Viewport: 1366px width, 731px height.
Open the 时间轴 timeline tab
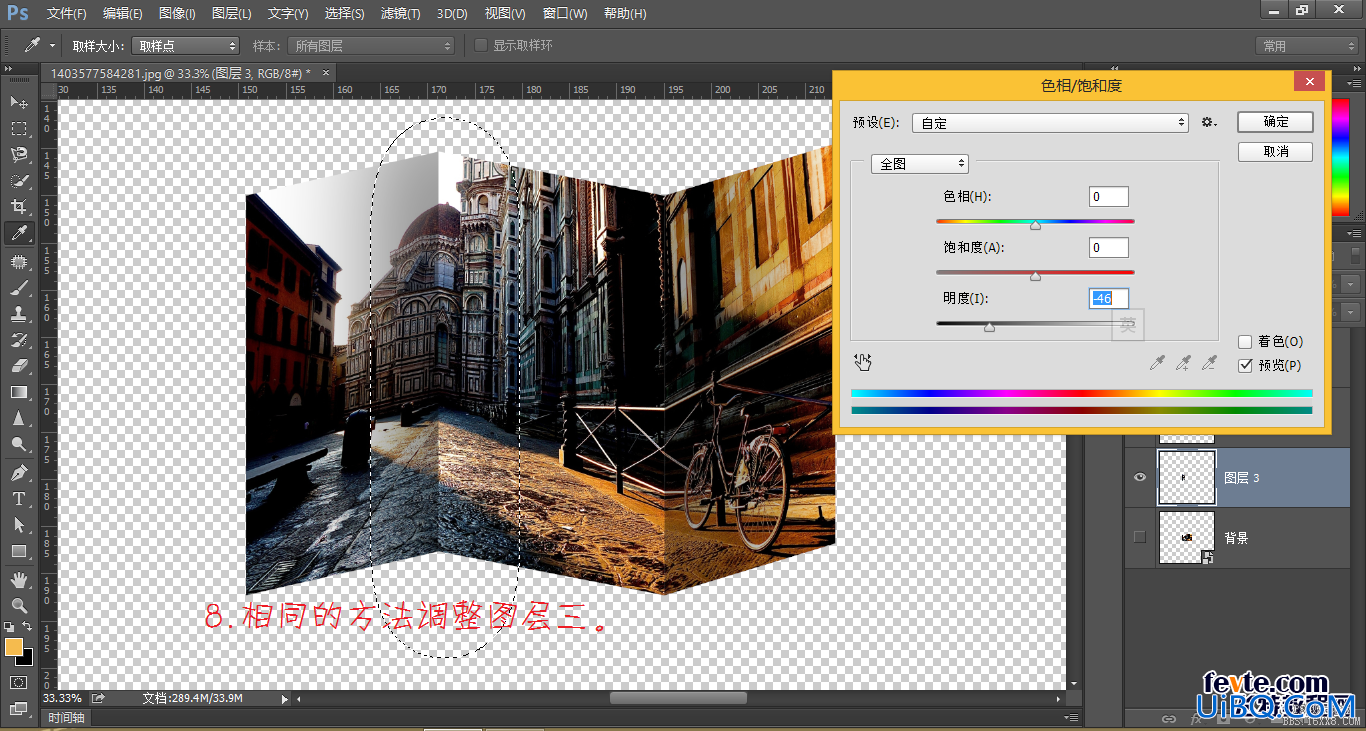pos(67,718)
